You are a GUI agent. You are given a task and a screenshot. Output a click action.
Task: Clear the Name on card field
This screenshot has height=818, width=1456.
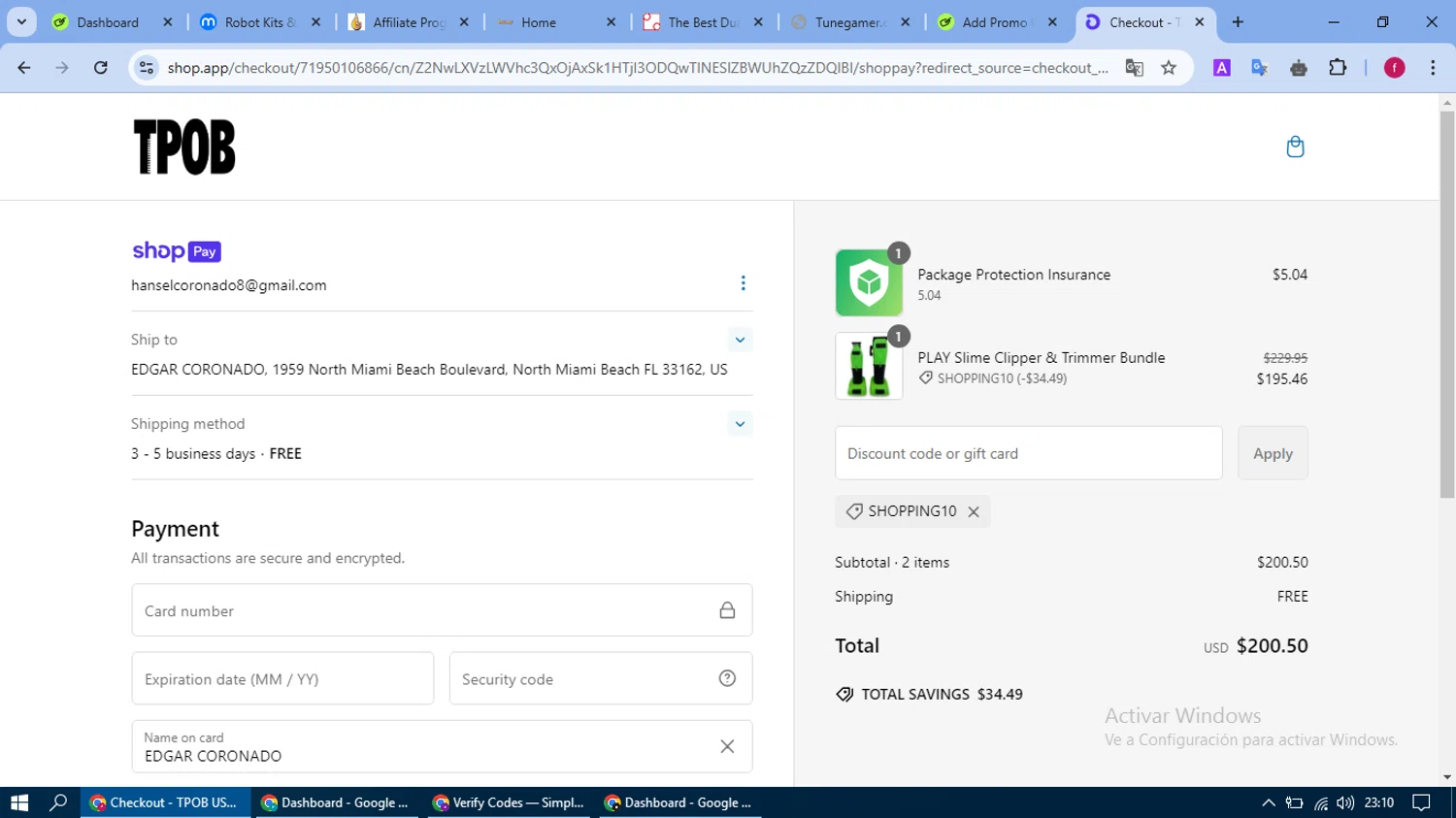727,746
